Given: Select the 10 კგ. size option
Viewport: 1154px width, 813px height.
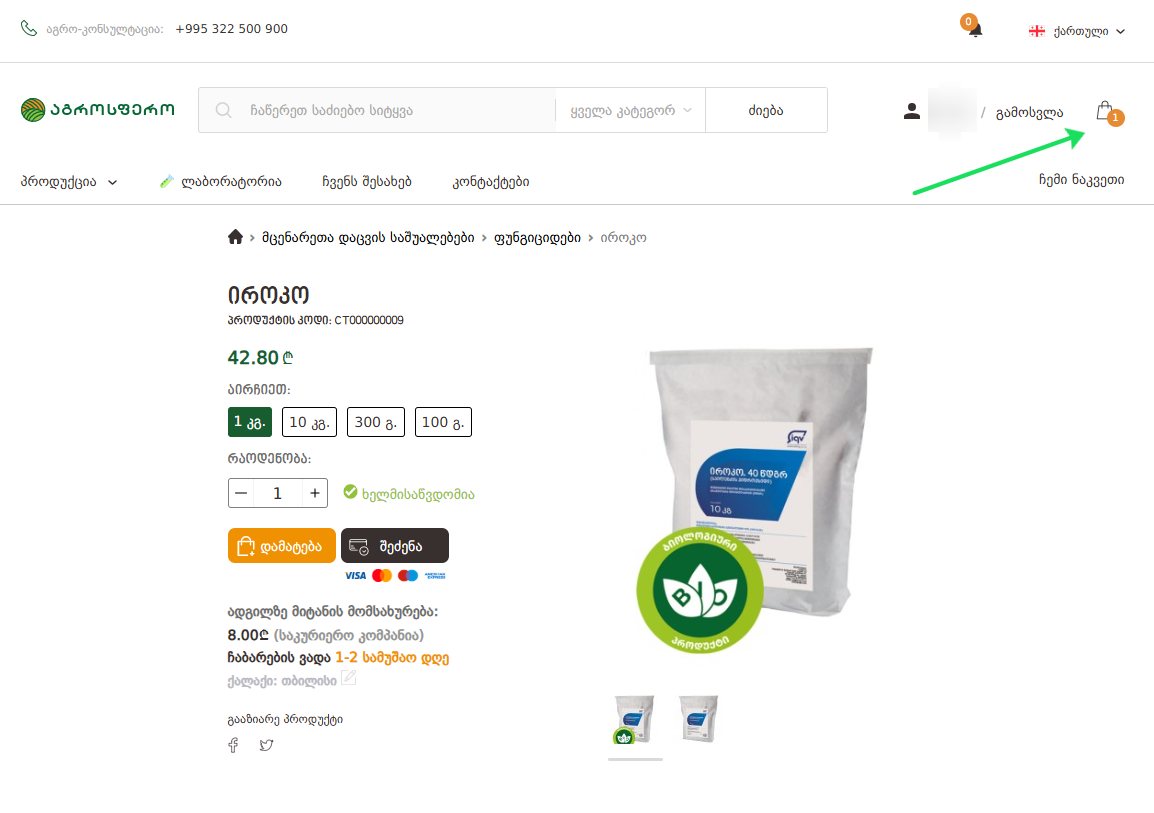Looking at the screenshot, I should pyautogui.click(x=309, y=422).
